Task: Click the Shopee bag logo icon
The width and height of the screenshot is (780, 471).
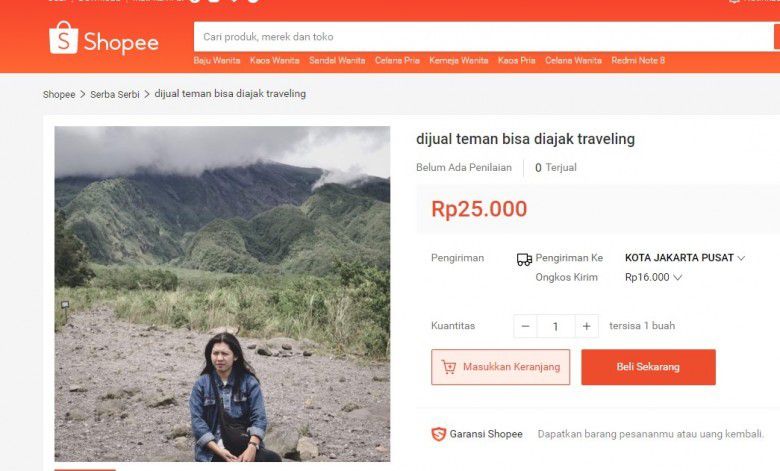Action: click(64, 38)
